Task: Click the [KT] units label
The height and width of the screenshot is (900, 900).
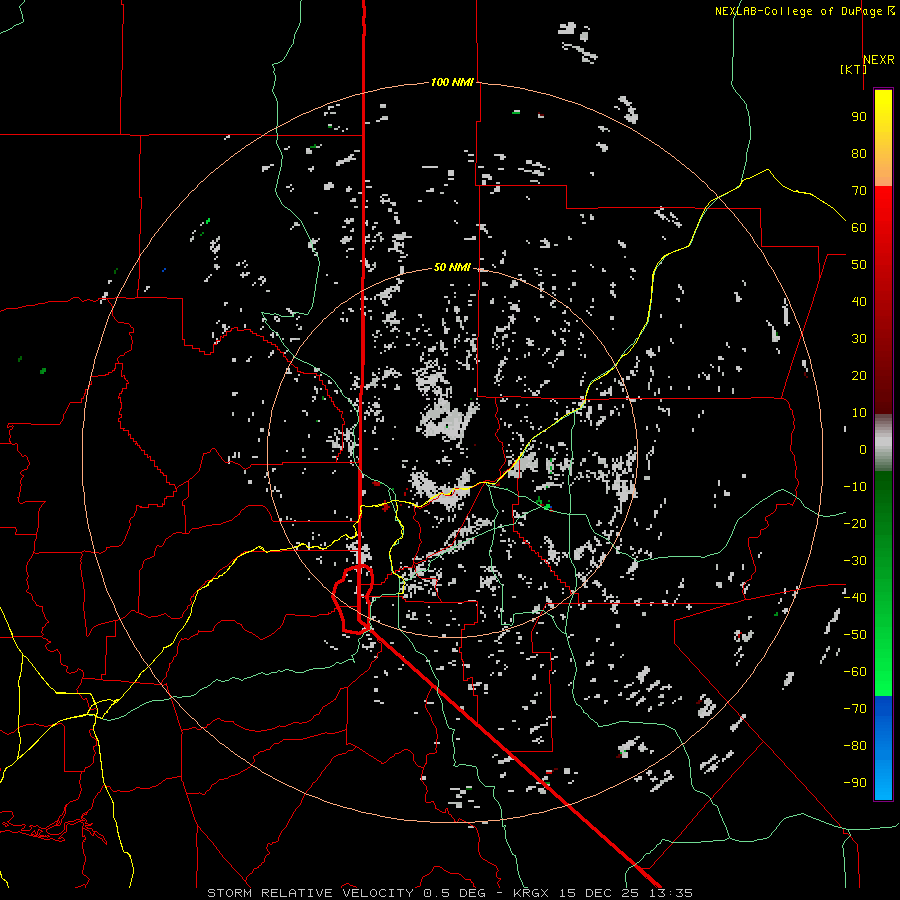Action: pos(854,69)
